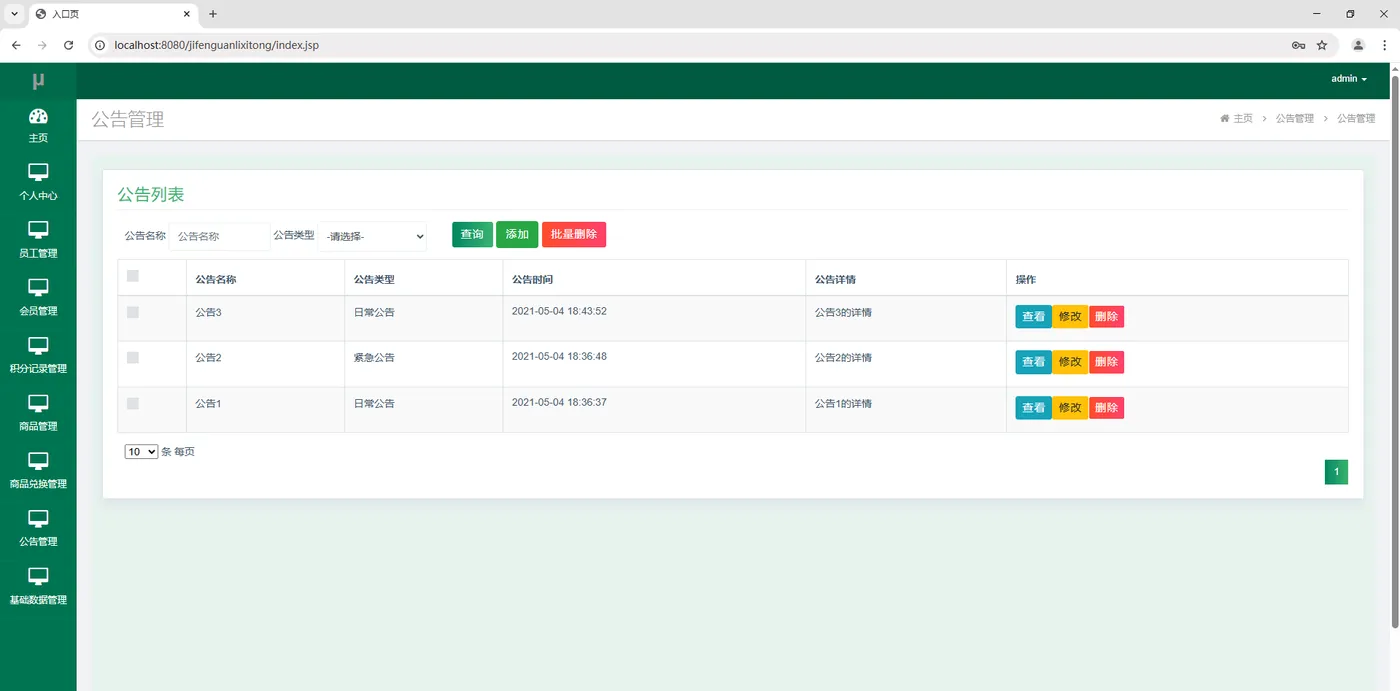Open a new browser tab
This screenshot has height=691, width=1400.
[213, 14]
